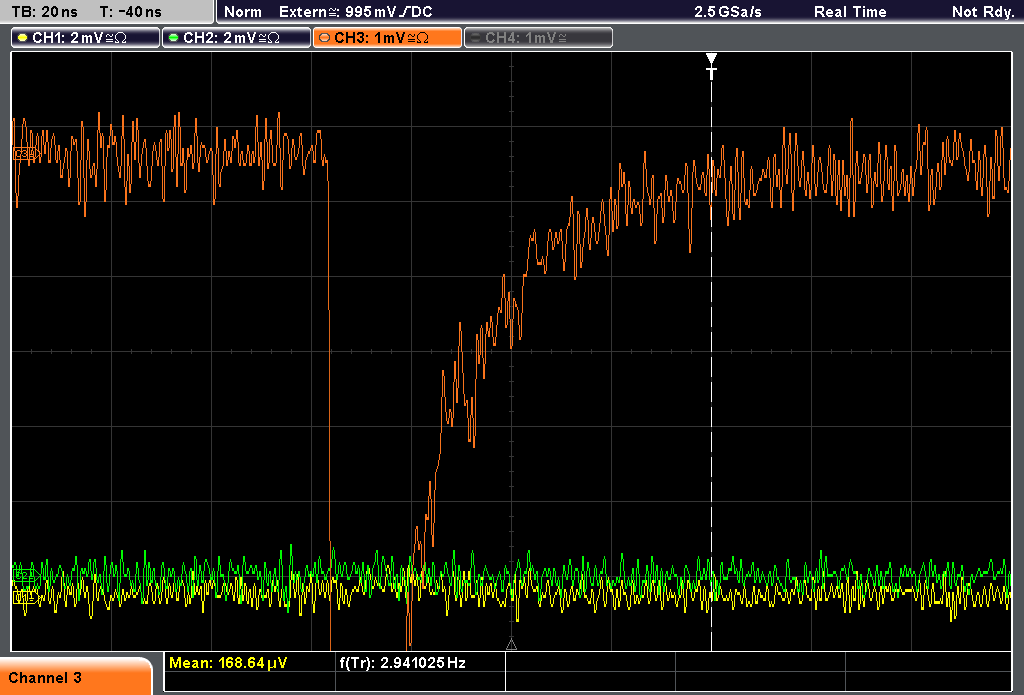
Task: Select the active CH3 1 mV tab
Action: point(387,38)
